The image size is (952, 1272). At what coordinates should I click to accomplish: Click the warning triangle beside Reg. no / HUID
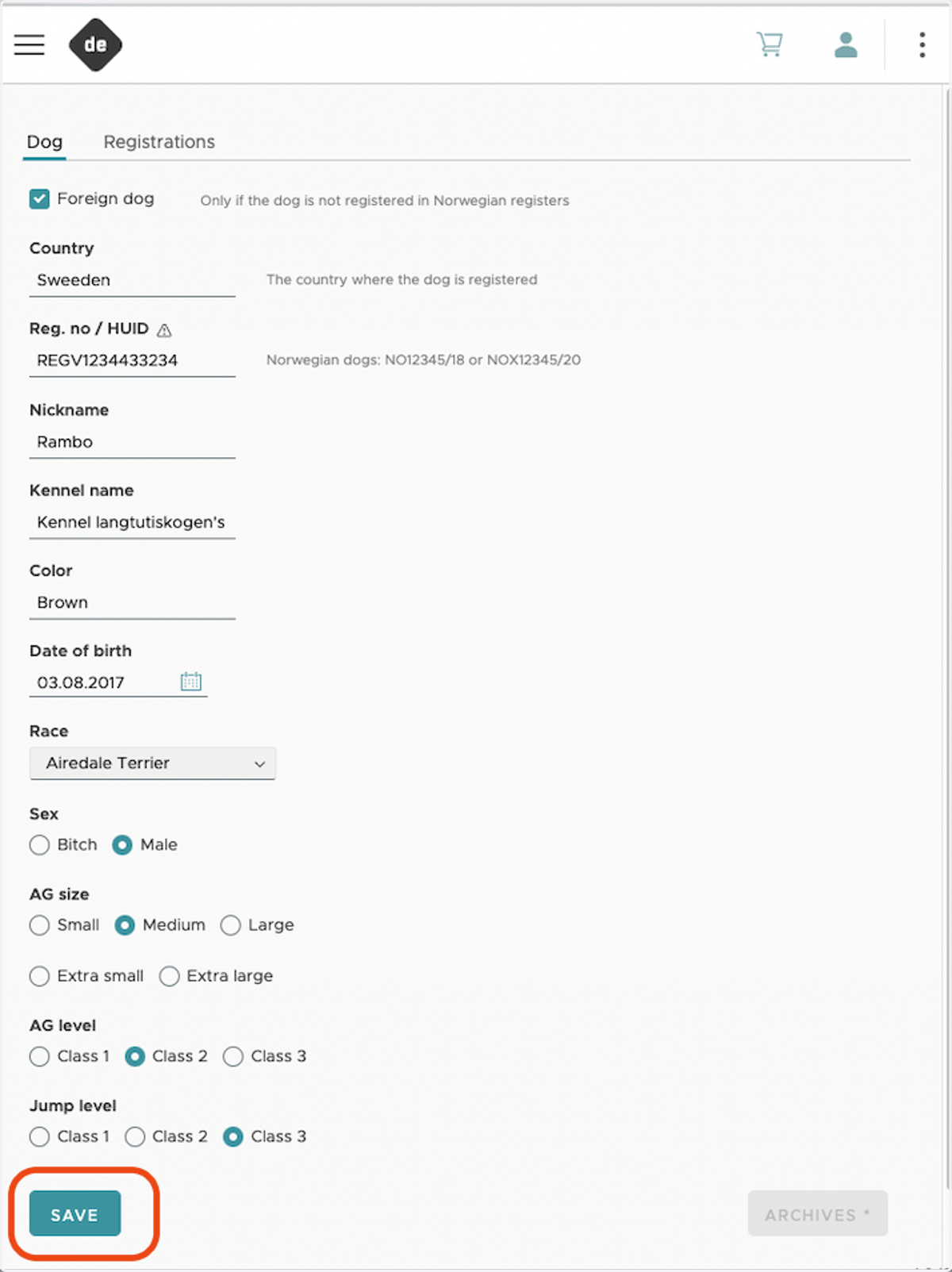coord(164,330)
